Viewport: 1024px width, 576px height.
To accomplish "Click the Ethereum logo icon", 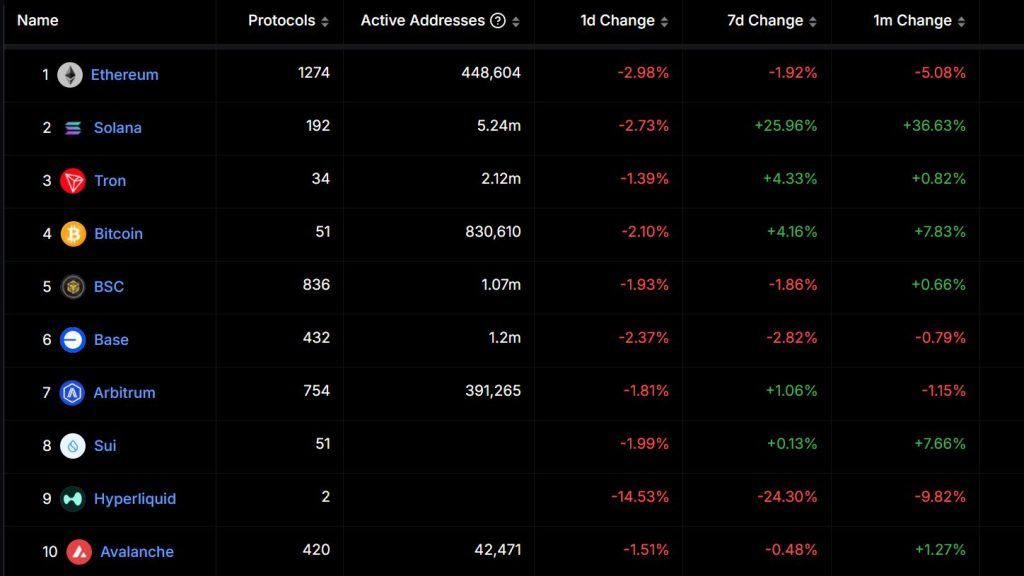I will [x=70, y=75].
